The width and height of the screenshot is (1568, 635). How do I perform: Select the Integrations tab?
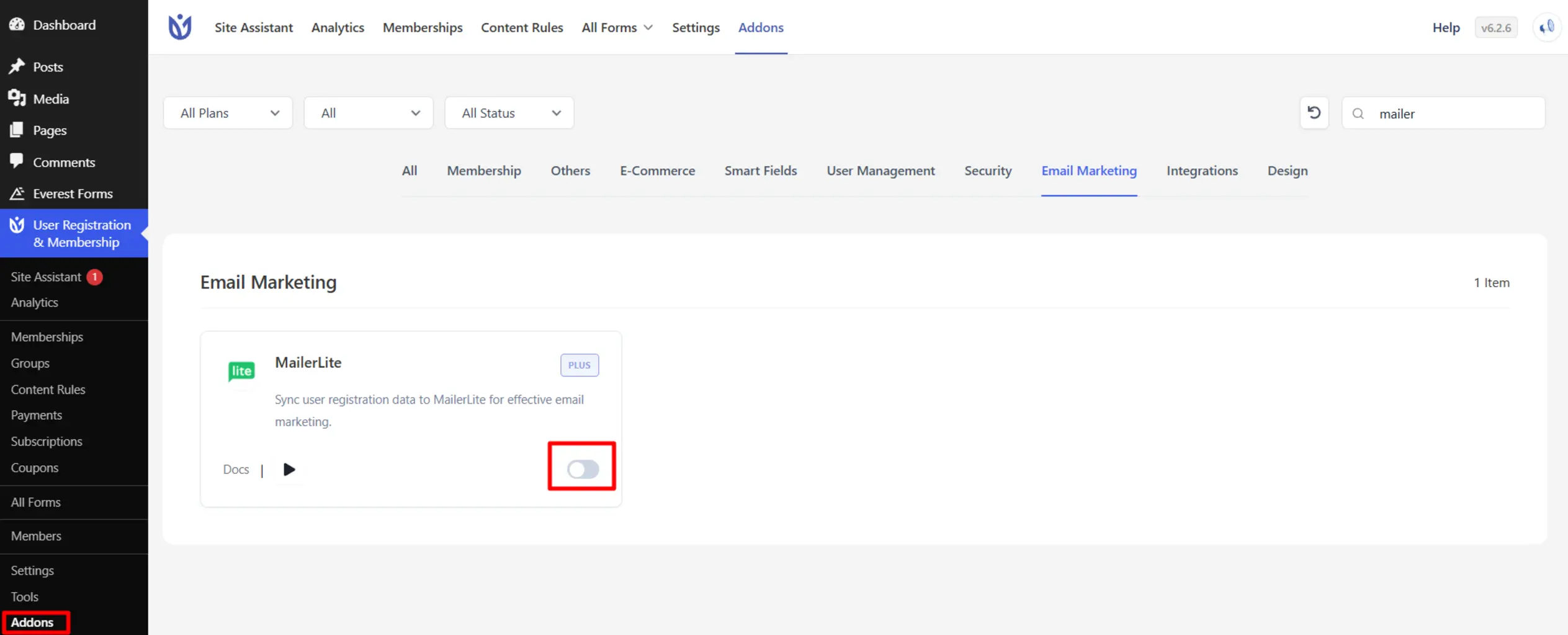coord(1202,171)
